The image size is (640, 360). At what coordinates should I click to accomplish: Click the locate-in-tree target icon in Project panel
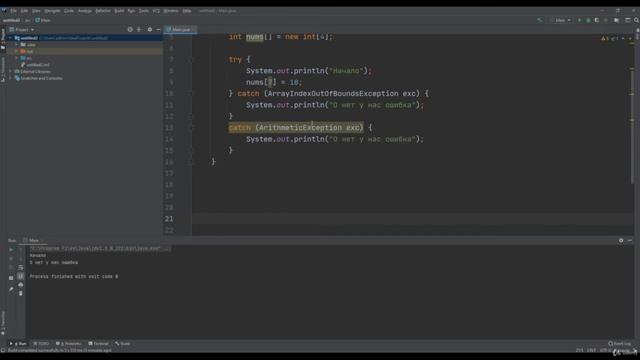(x=130, y=29)
